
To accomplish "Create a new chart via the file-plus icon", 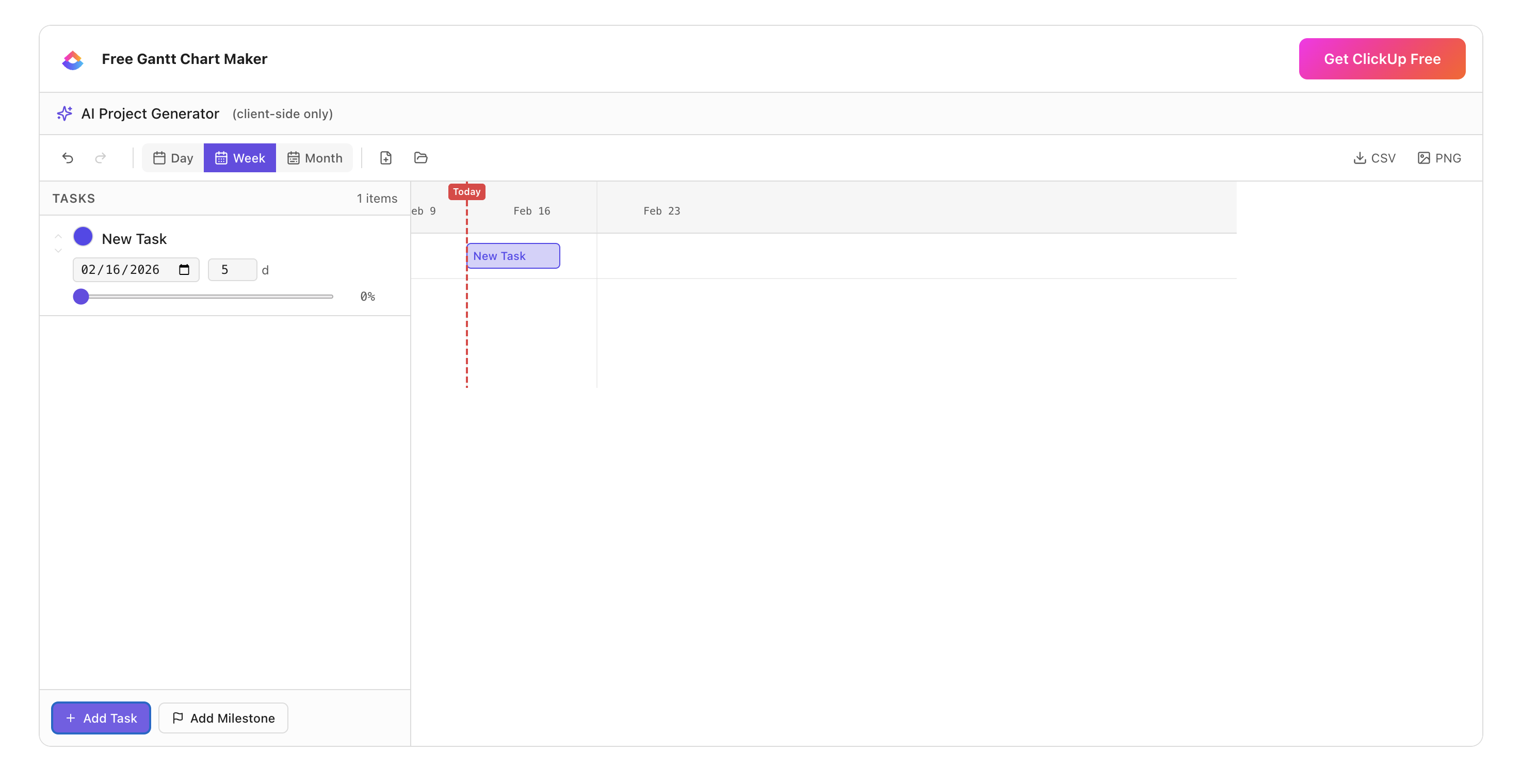I will click(x=386, y=158).
